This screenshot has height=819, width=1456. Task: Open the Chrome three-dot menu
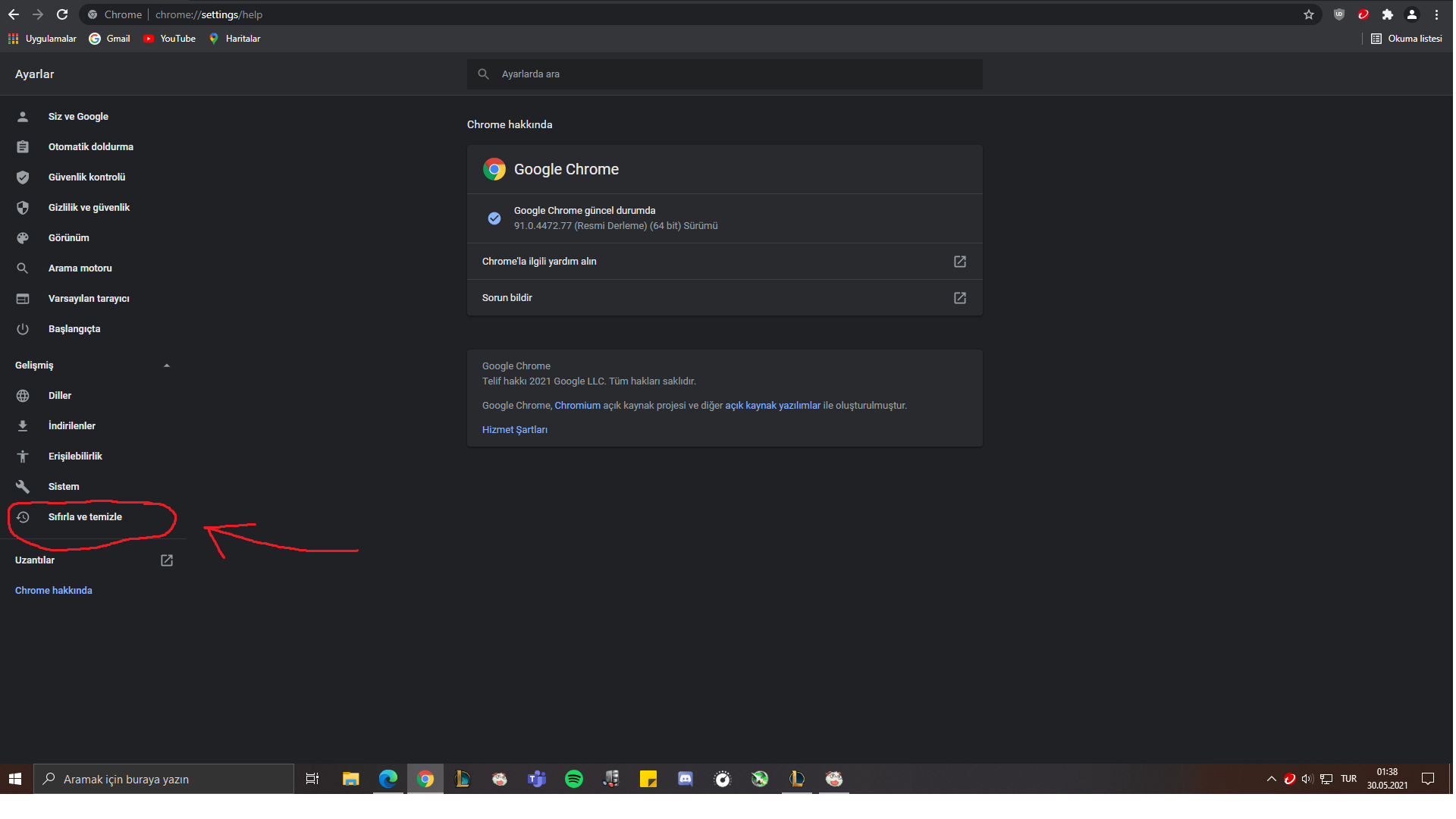click(x=1436, y=14)
